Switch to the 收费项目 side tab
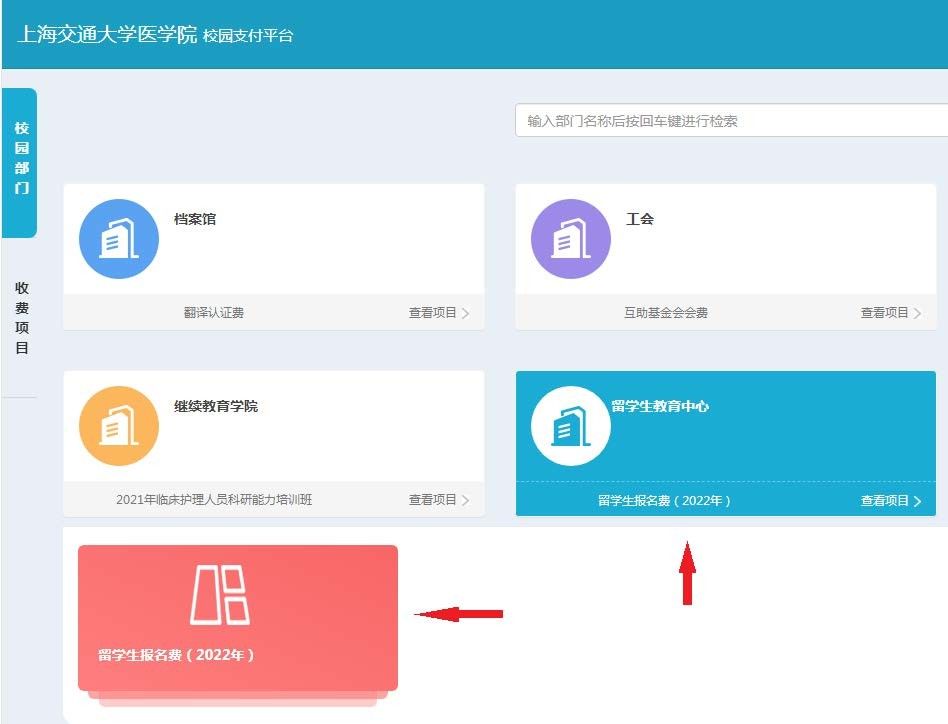The image size is (948, 724). point(21,318)
